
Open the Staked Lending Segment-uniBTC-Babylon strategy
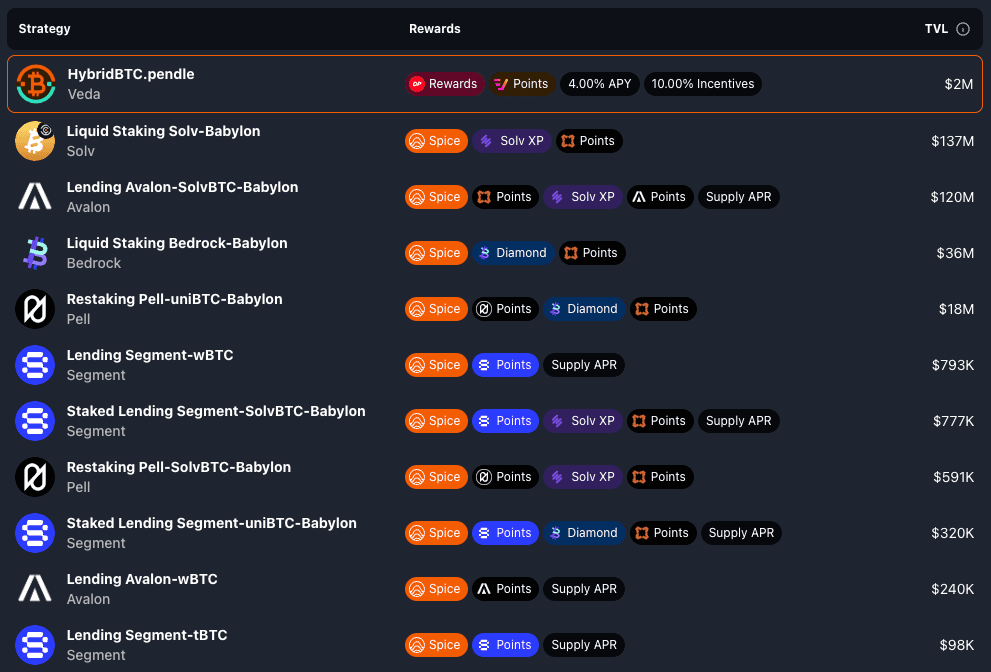[x=211, y=523]
